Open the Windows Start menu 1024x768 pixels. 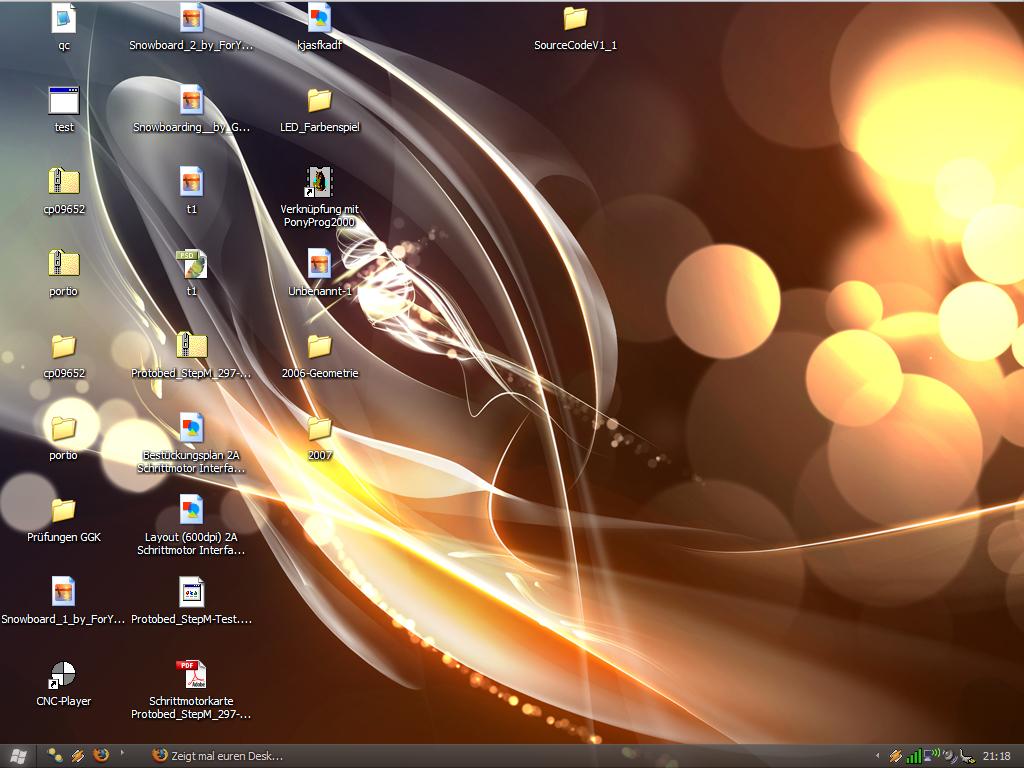pyautogui.click(x=18, y=756)
